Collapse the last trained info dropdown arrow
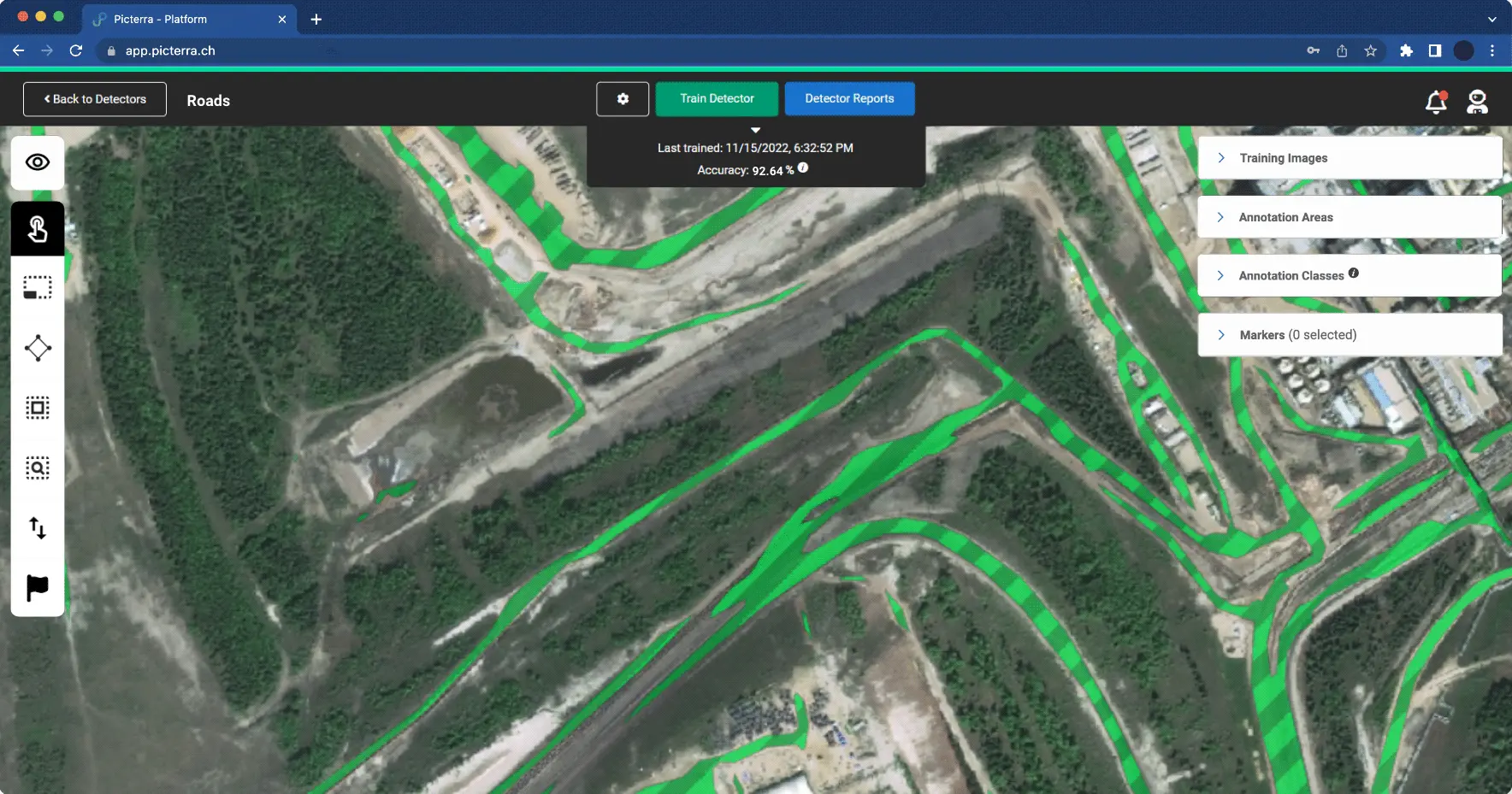 755,130
